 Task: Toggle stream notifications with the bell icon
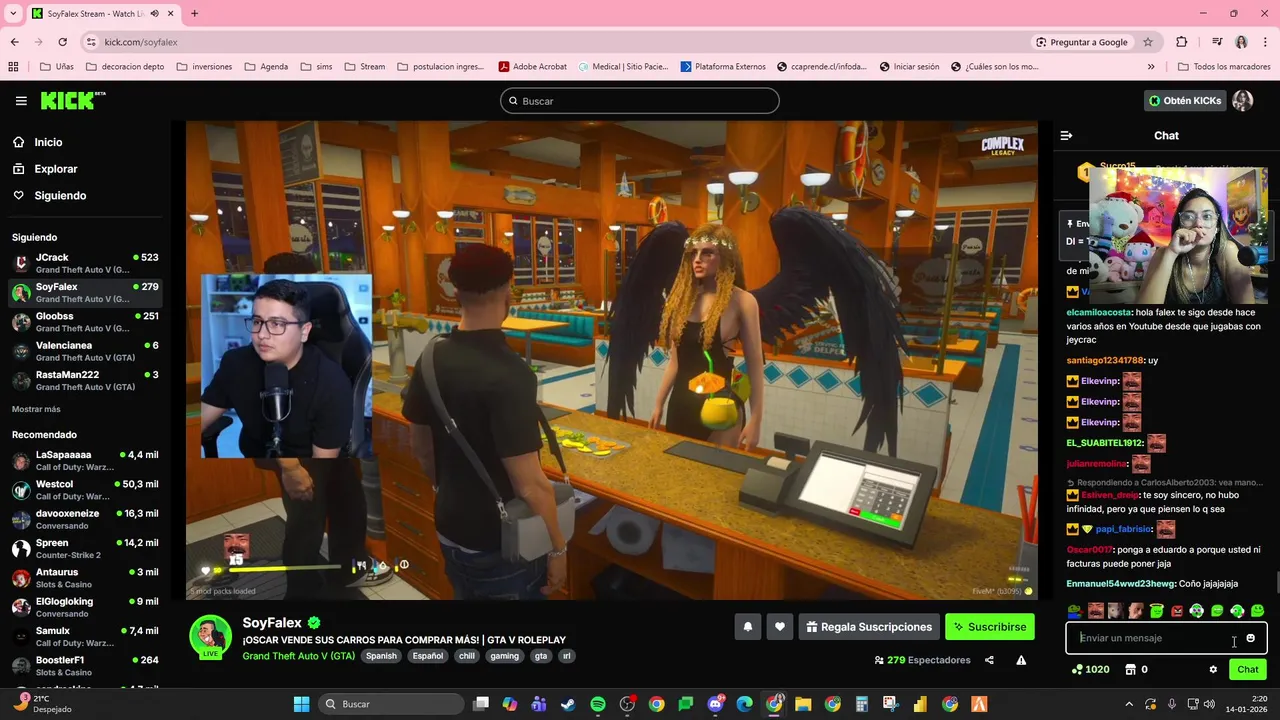coord(747,627)
